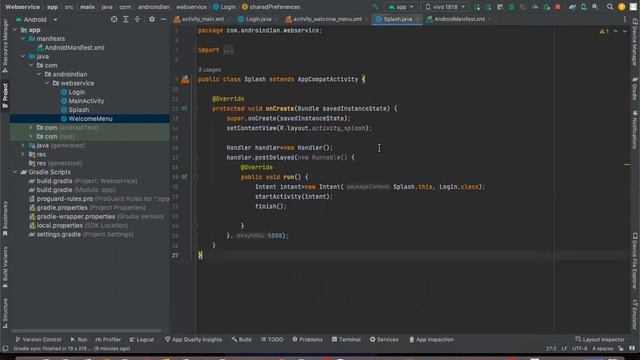Toggle the Bookmarks side panel

5,219
